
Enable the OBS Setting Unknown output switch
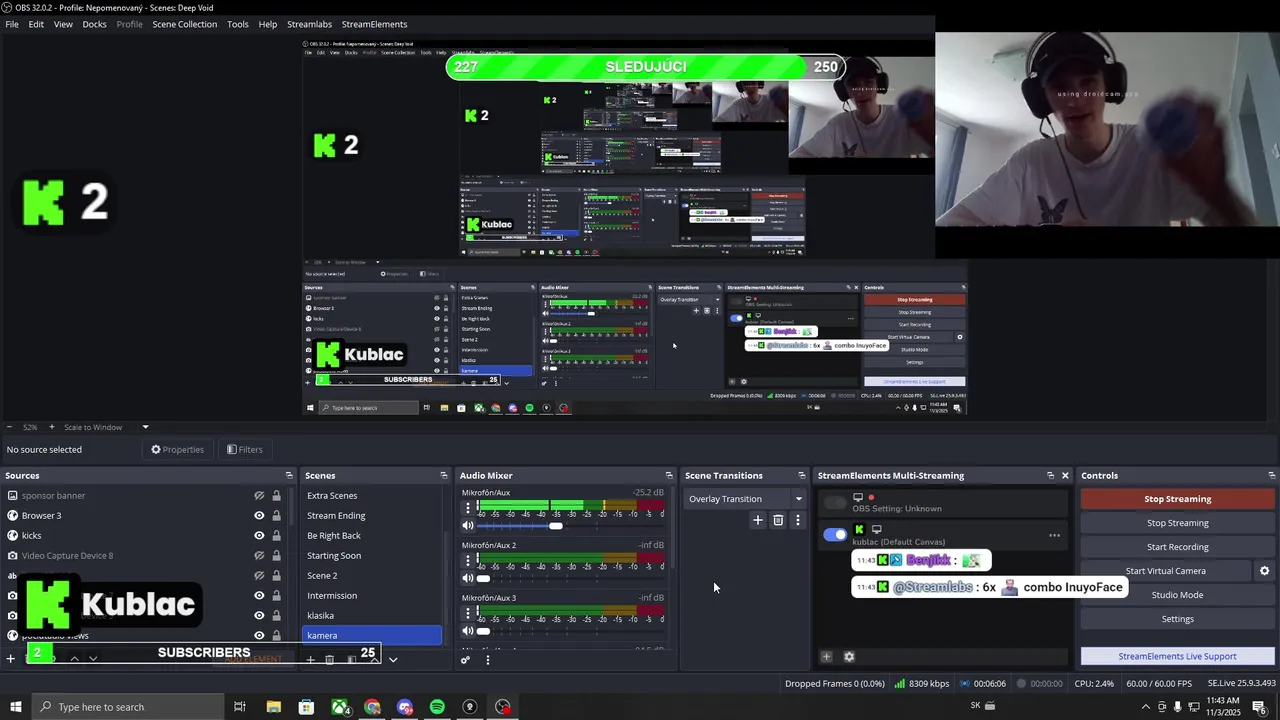(834, 503)
